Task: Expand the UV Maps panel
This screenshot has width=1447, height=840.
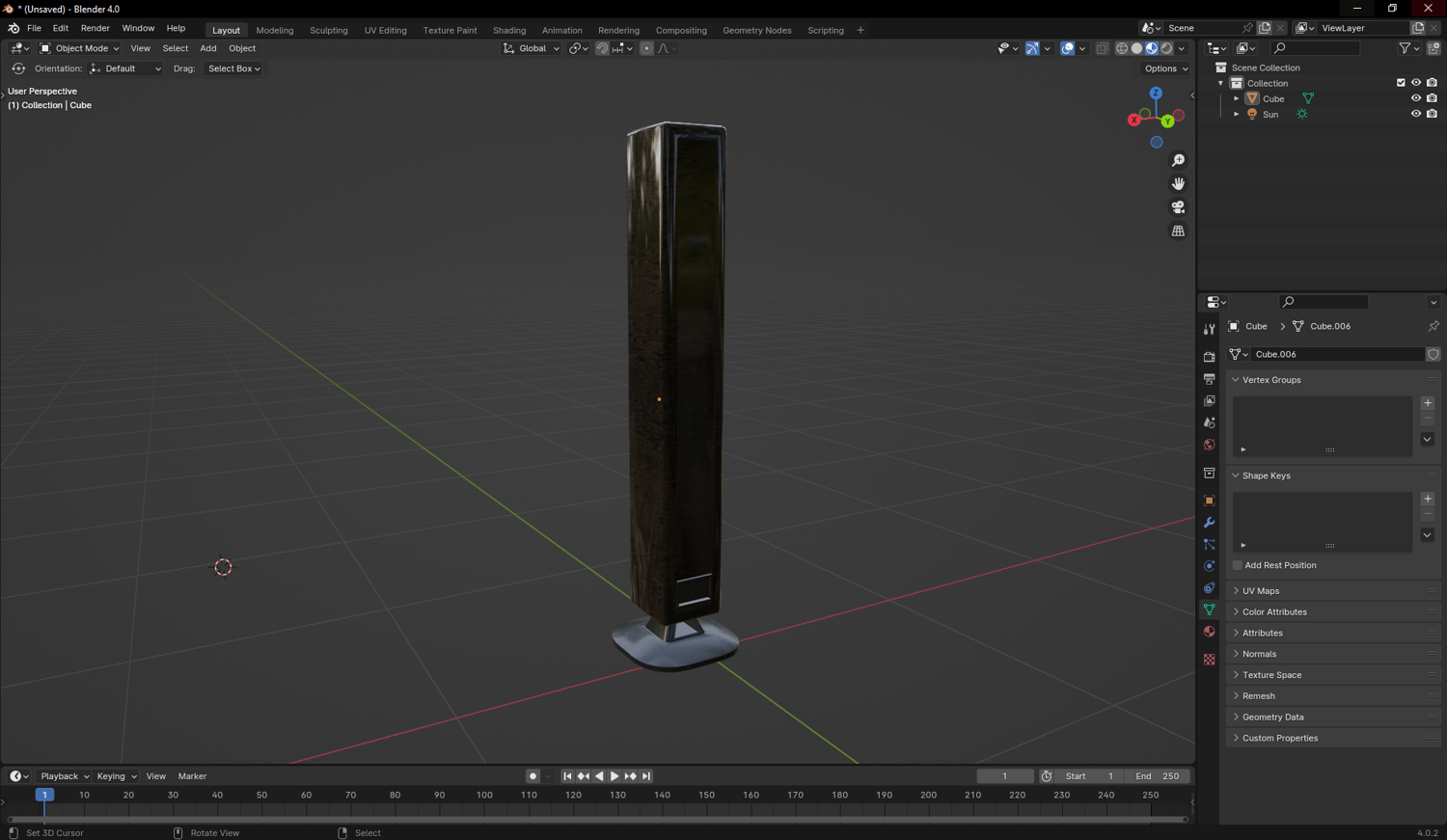Action: pos(1260,590)
